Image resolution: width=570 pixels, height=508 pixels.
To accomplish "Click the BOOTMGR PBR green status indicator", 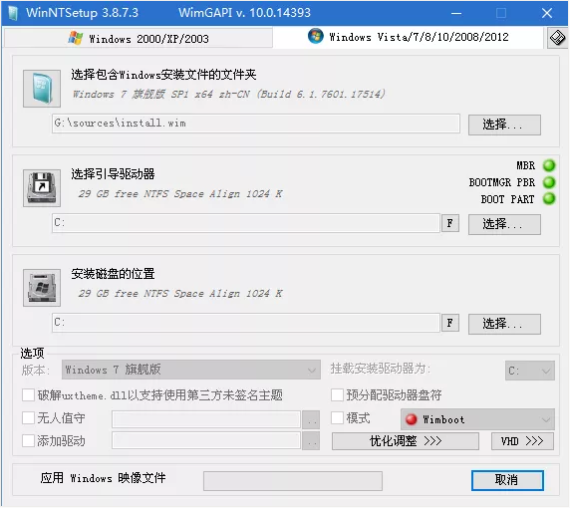I will pyautogui.click(x=549, y=182).
